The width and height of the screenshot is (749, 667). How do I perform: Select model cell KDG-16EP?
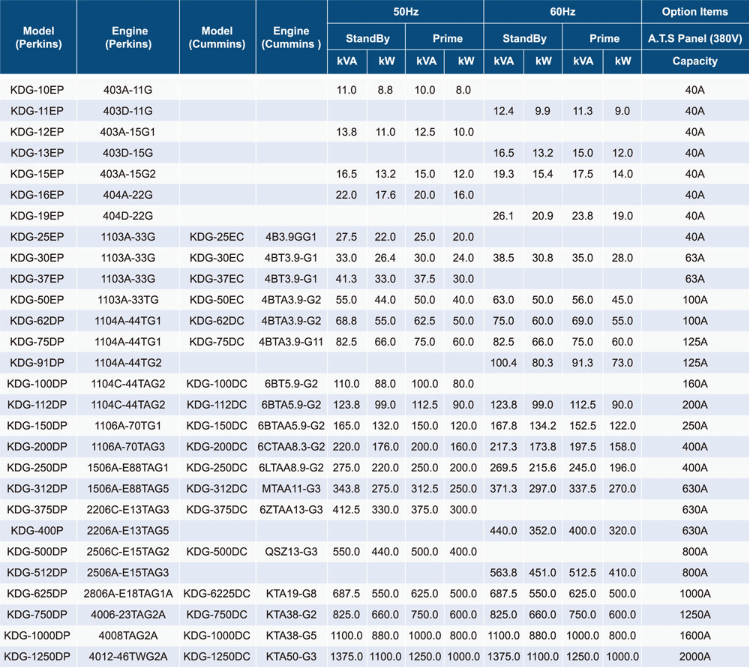point(37,195)
